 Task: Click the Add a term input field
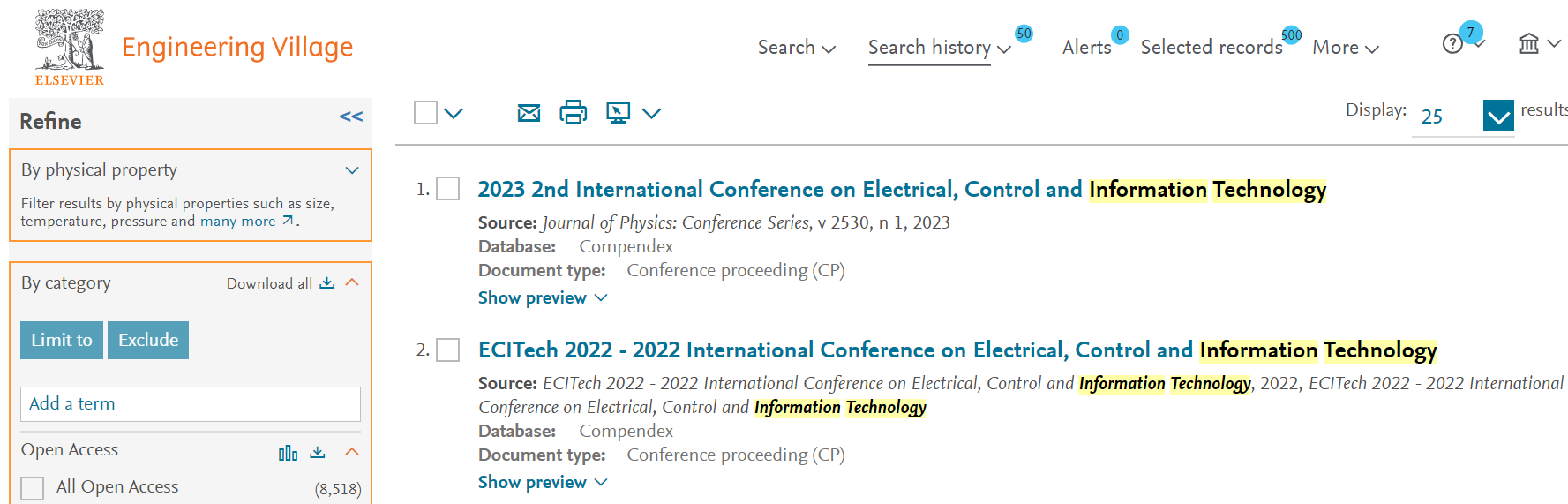click(x=191, y=404)
